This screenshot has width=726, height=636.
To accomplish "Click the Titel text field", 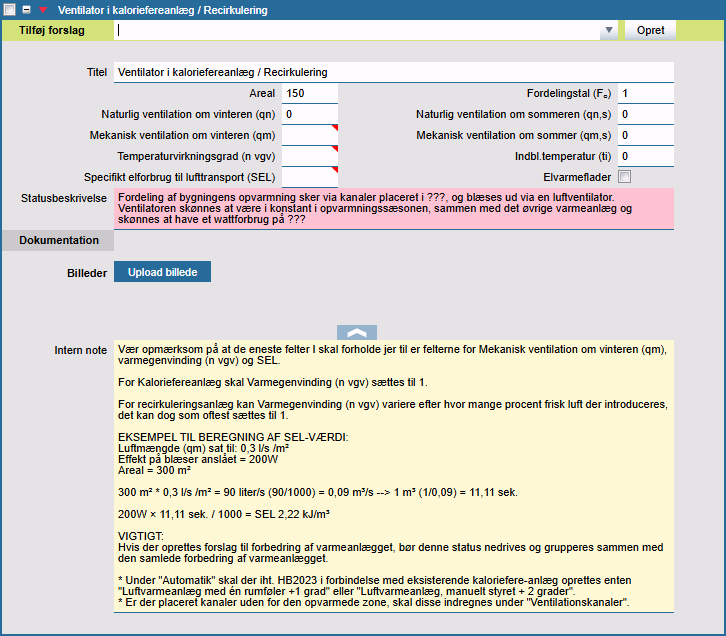I will click(x=394, y=73).
